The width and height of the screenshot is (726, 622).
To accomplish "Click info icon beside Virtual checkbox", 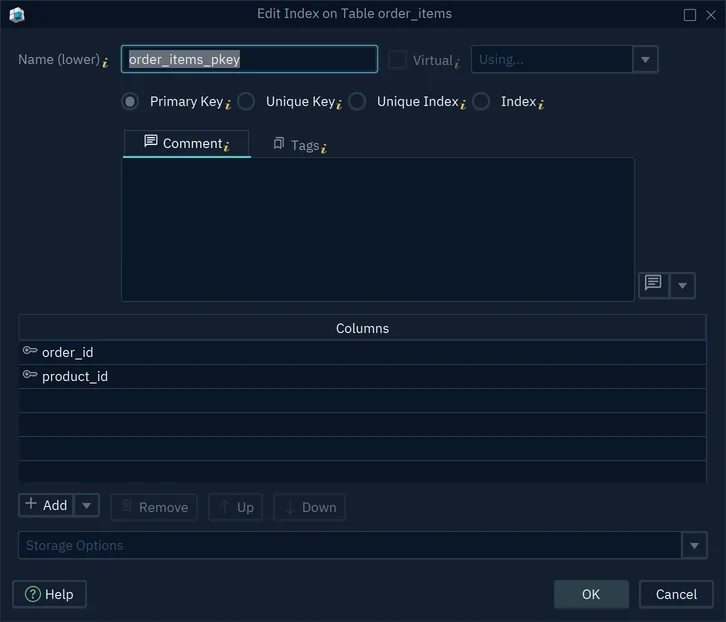I will 457,63.
